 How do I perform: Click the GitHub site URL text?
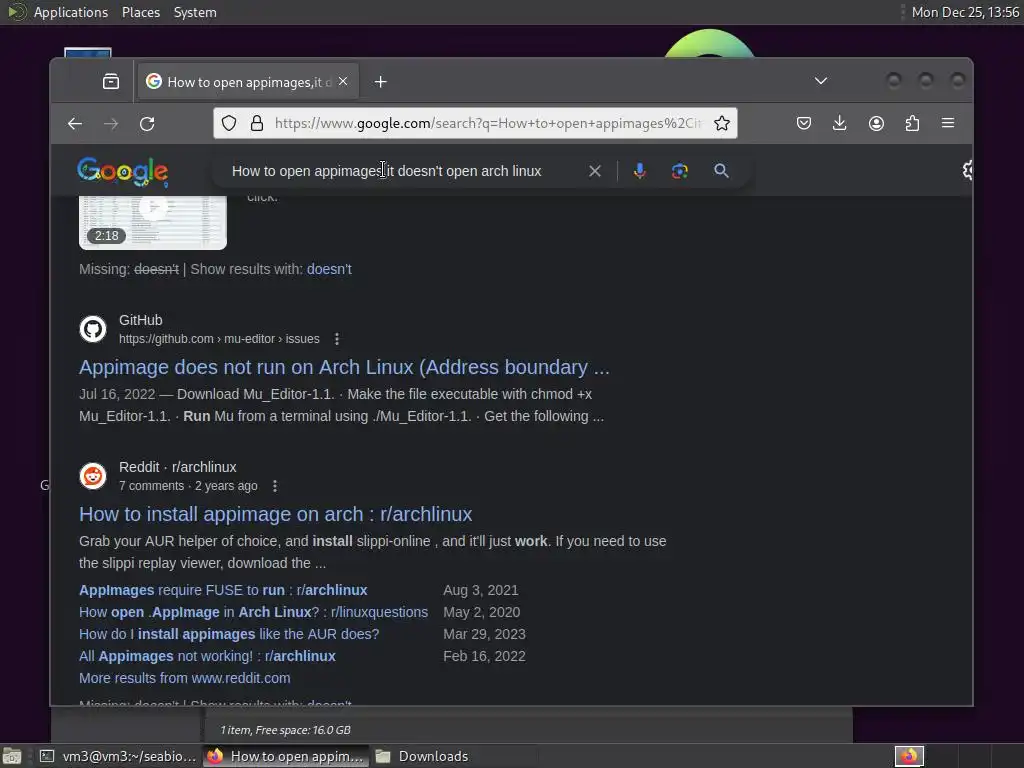pyautogui.click(x=219, y=339)
